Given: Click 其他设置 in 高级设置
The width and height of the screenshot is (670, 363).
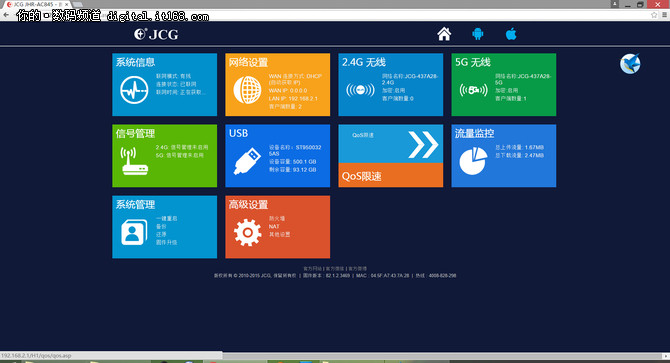Looking at the screenshot, I should (279, 234).
